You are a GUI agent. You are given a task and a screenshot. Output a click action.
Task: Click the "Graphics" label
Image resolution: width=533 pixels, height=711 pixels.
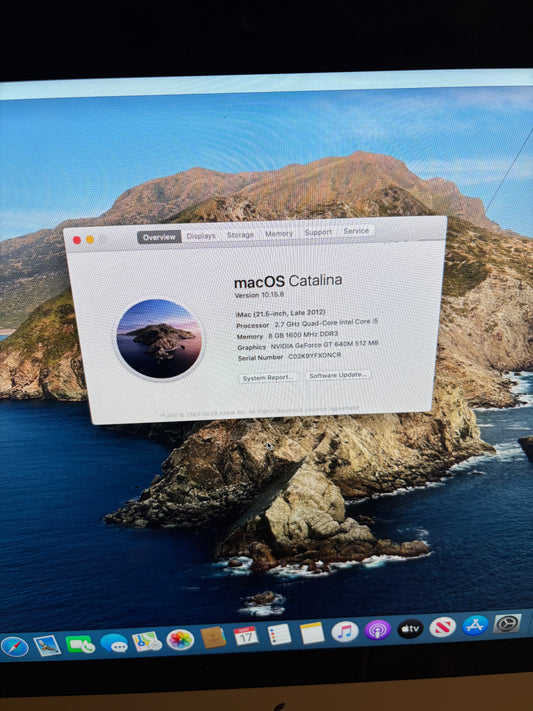[x=251, y=347]
